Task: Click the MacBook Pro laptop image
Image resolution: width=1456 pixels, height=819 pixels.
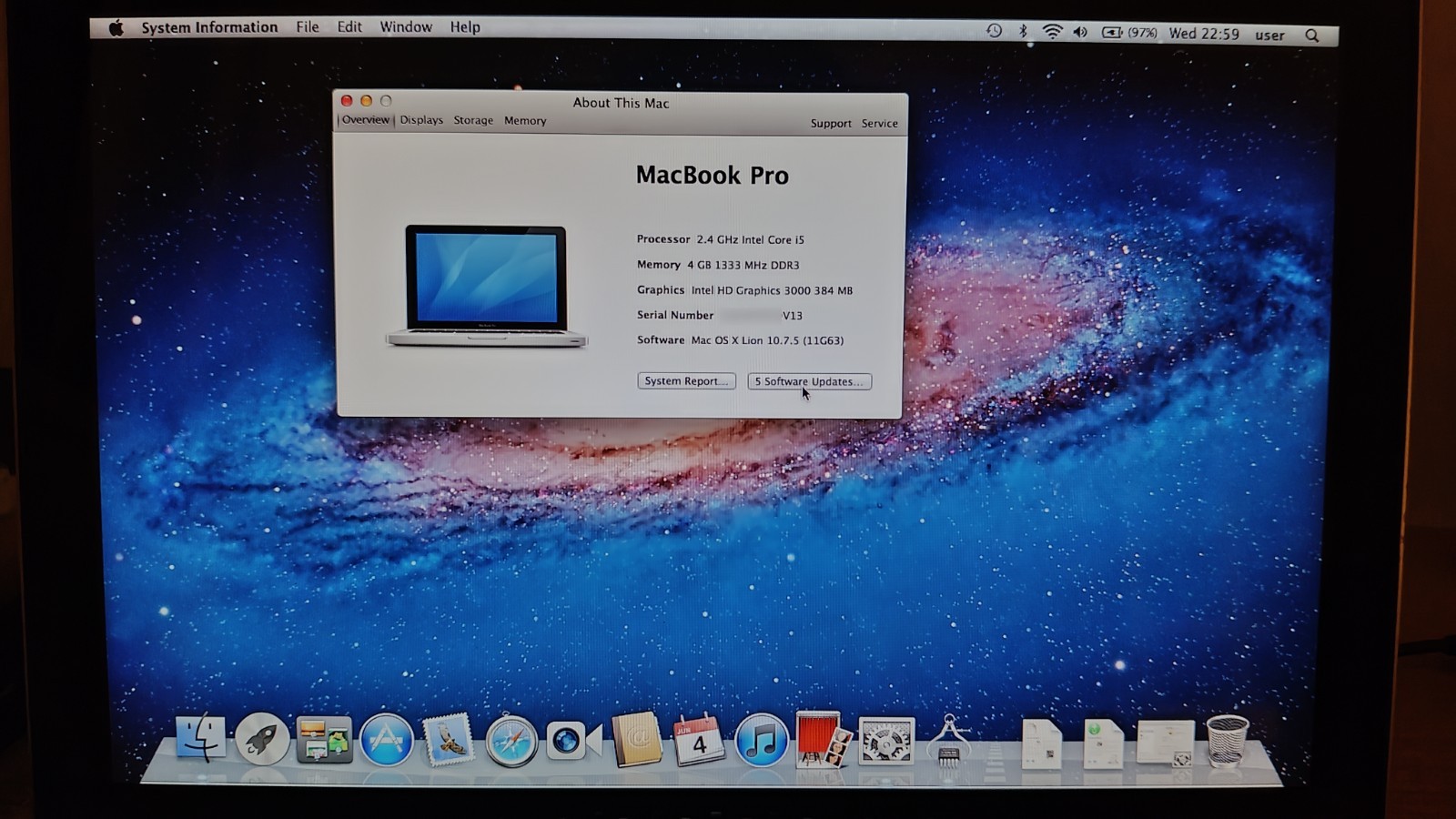Action: 486,287
